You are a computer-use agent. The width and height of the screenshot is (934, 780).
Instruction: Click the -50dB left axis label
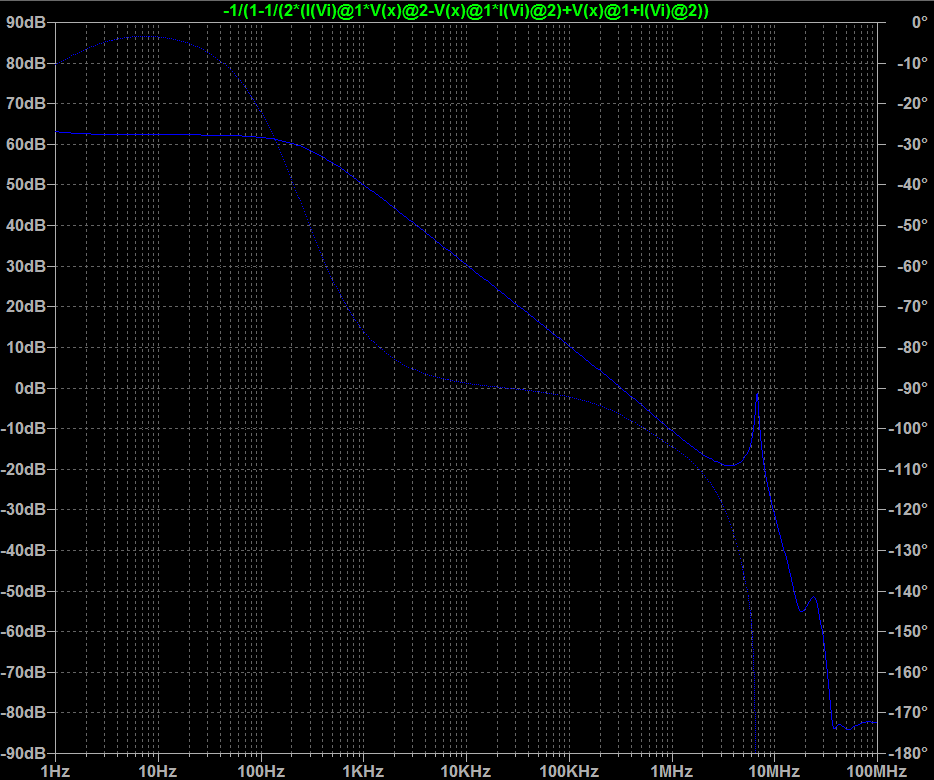23,591
